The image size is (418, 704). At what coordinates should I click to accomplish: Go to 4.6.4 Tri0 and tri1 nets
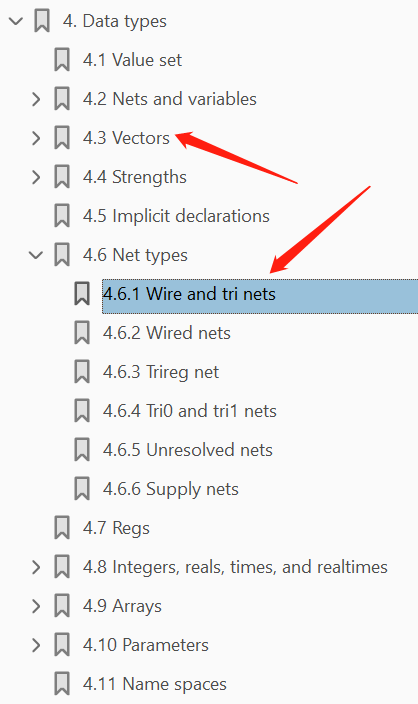pos(189,411)
